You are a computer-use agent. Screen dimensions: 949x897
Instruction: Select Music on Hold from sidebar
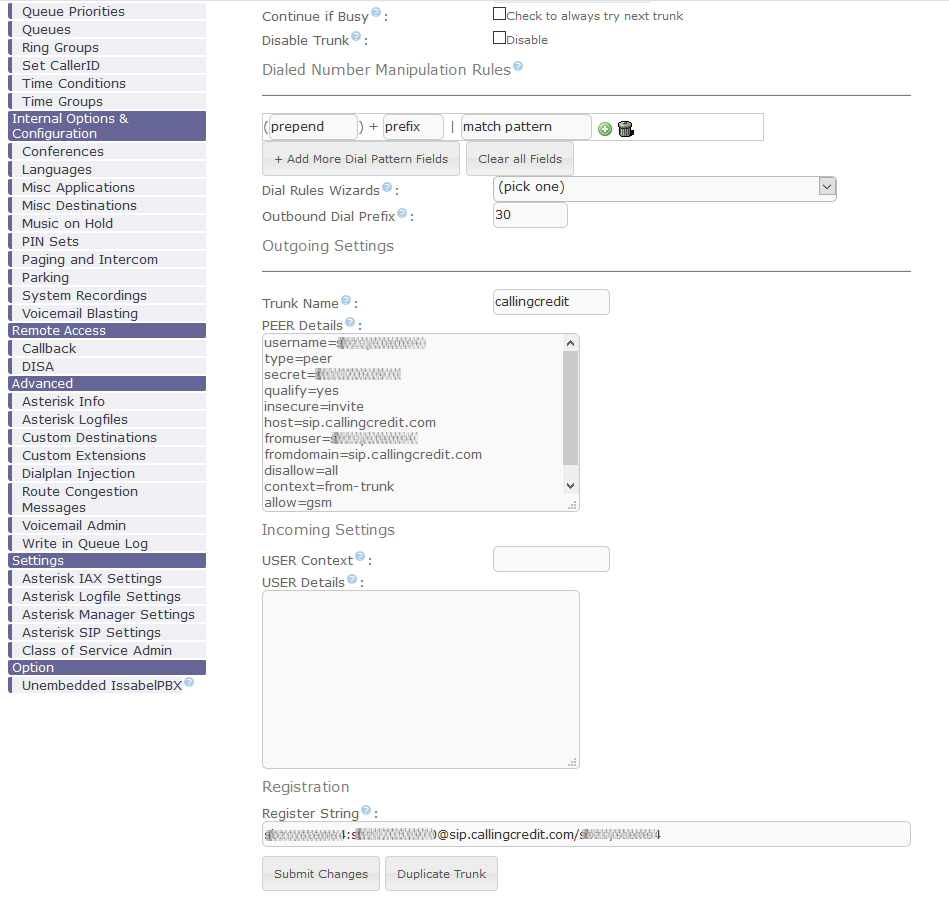click(x=67, y=223)
